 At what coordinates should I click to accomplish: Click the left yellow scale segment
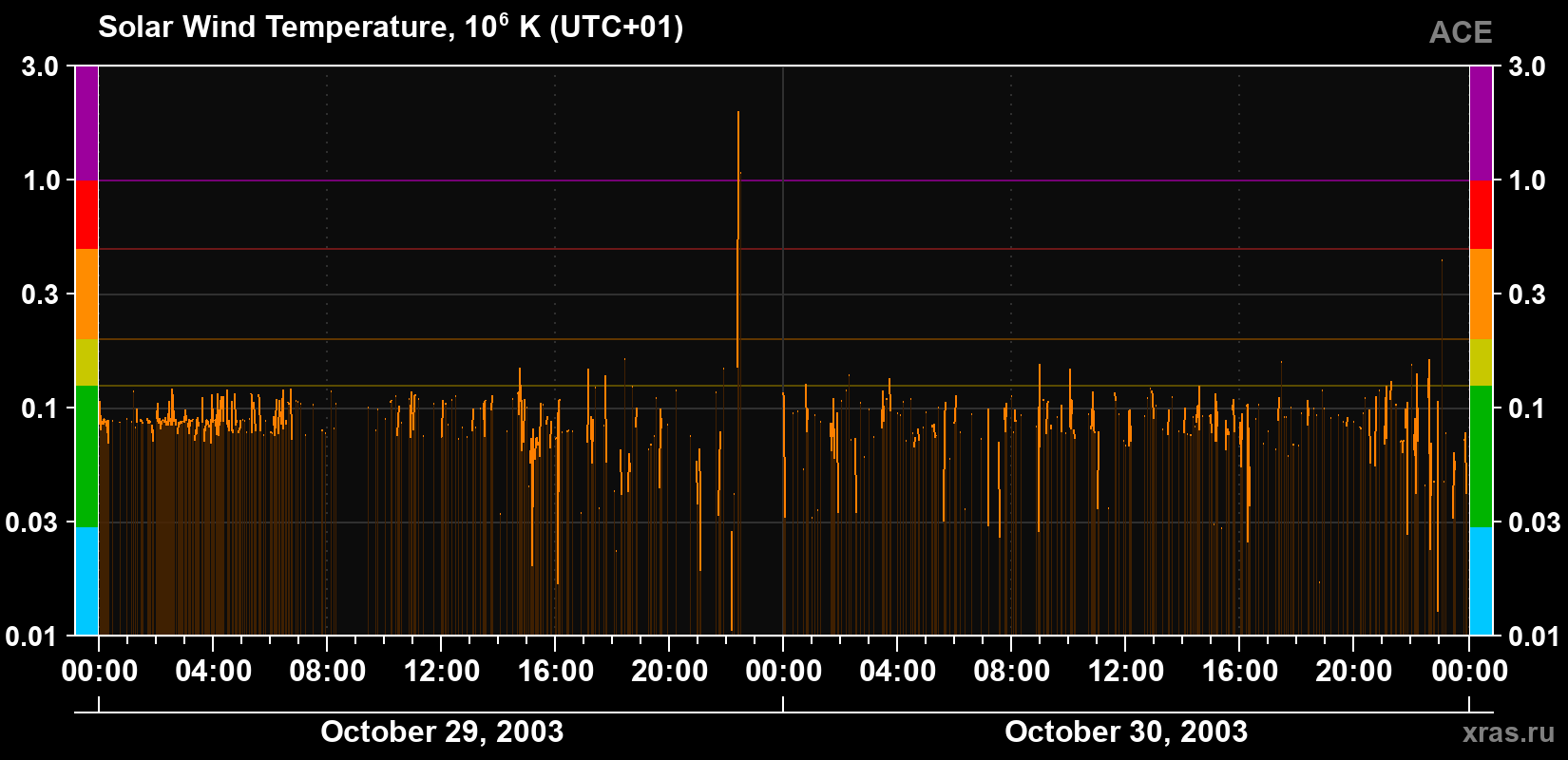point(86,363)
